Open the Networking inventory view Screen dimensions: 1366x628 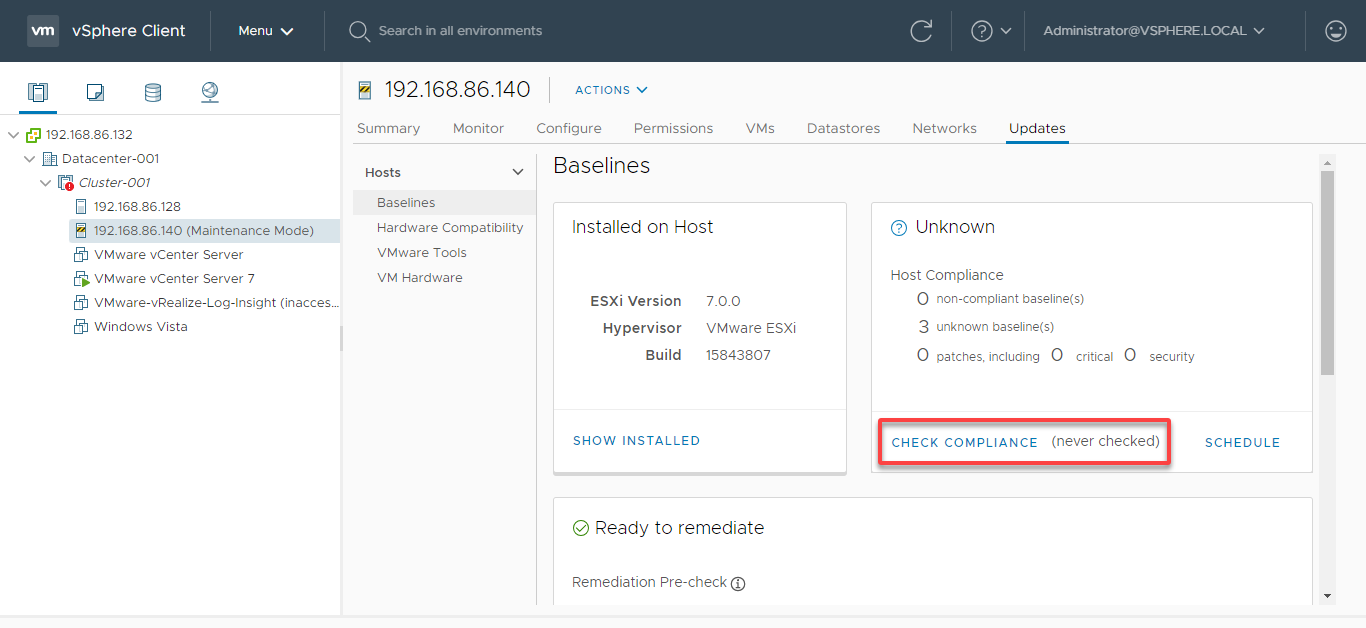210,93
